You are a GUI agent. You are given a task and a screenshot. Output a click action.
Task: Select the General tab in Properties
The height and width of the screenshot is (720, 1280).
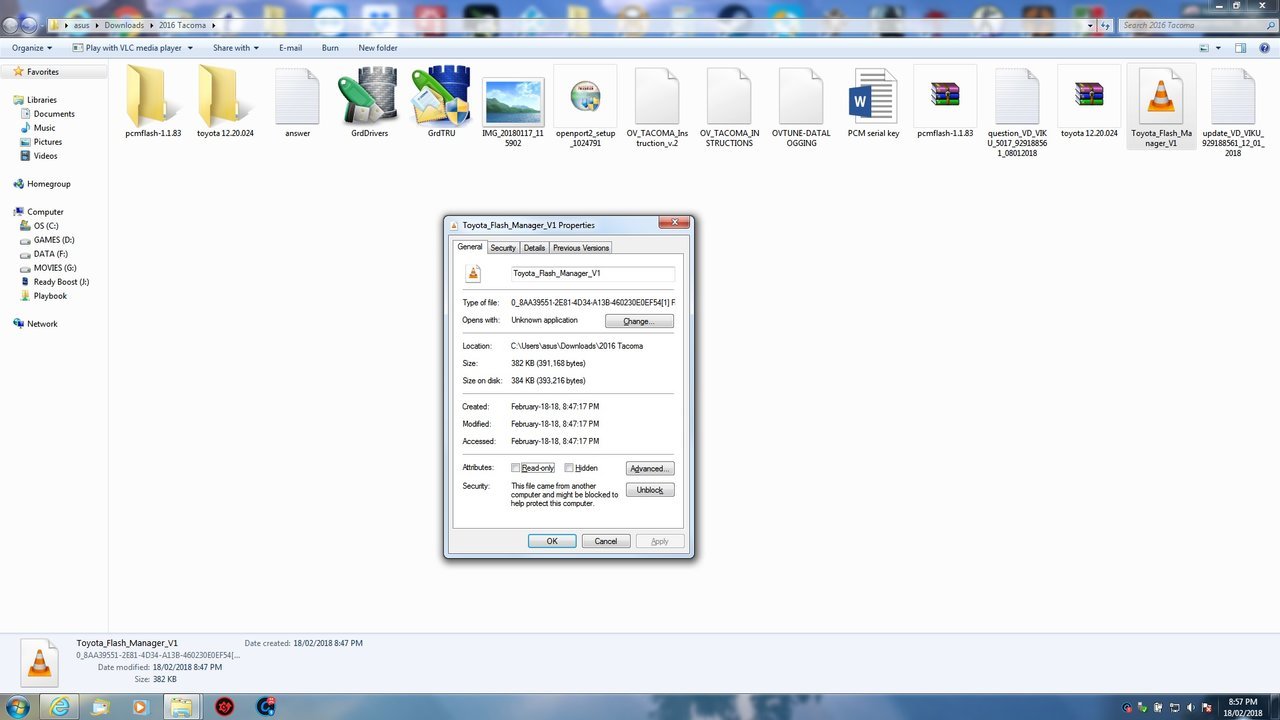pyautogui.click(x=470, y=247)
